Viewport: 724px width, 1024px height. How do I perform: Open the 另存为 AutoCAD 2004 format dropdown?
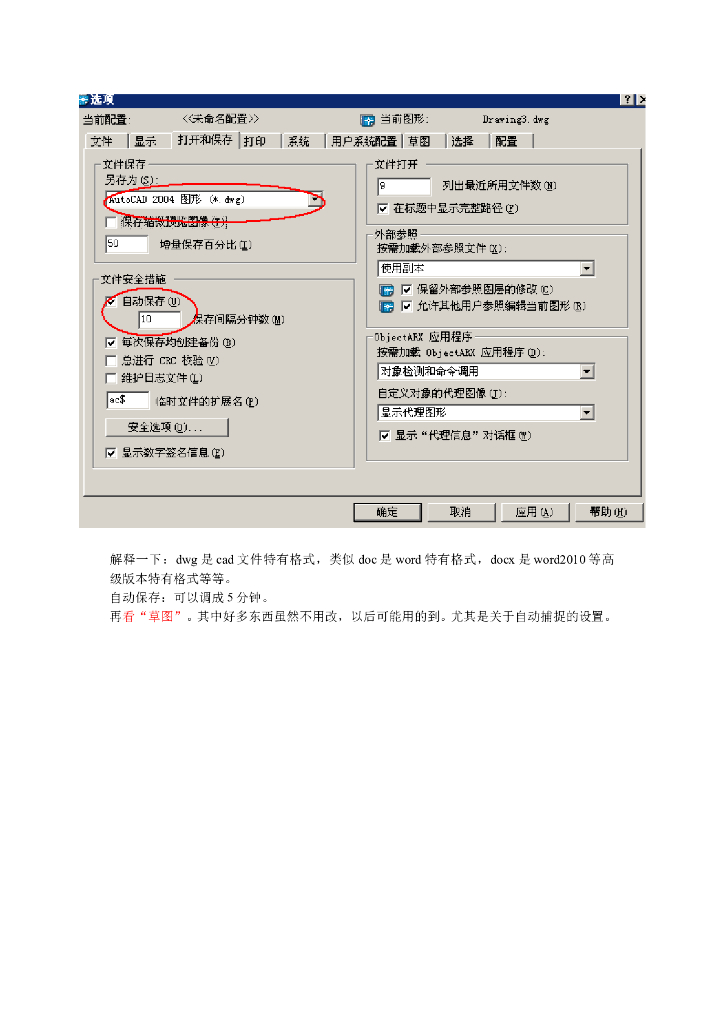tap(315, 199)
